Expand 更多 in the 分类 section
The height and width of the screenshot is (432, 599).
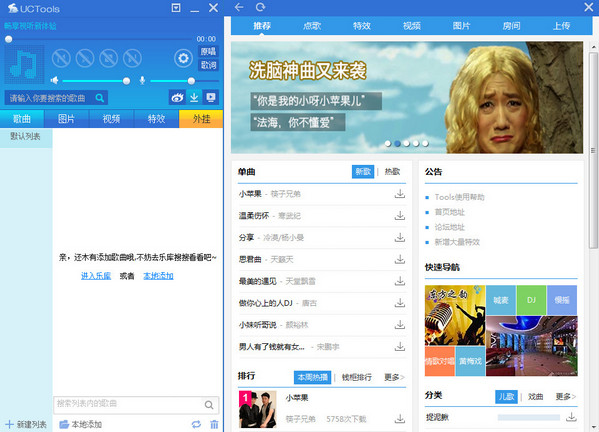pyautogui.click(x=565, y=397)
